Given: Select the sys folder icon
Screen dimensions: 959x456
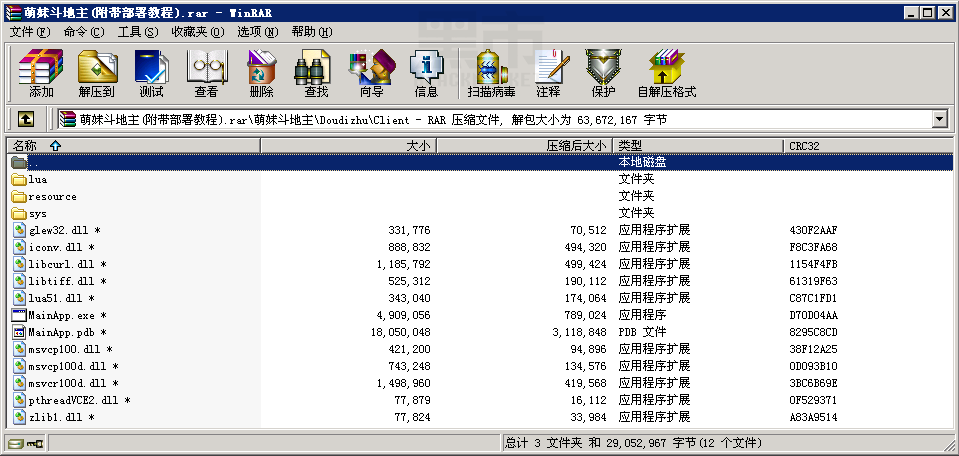Looking at the screenshot, I should point(19,214).
